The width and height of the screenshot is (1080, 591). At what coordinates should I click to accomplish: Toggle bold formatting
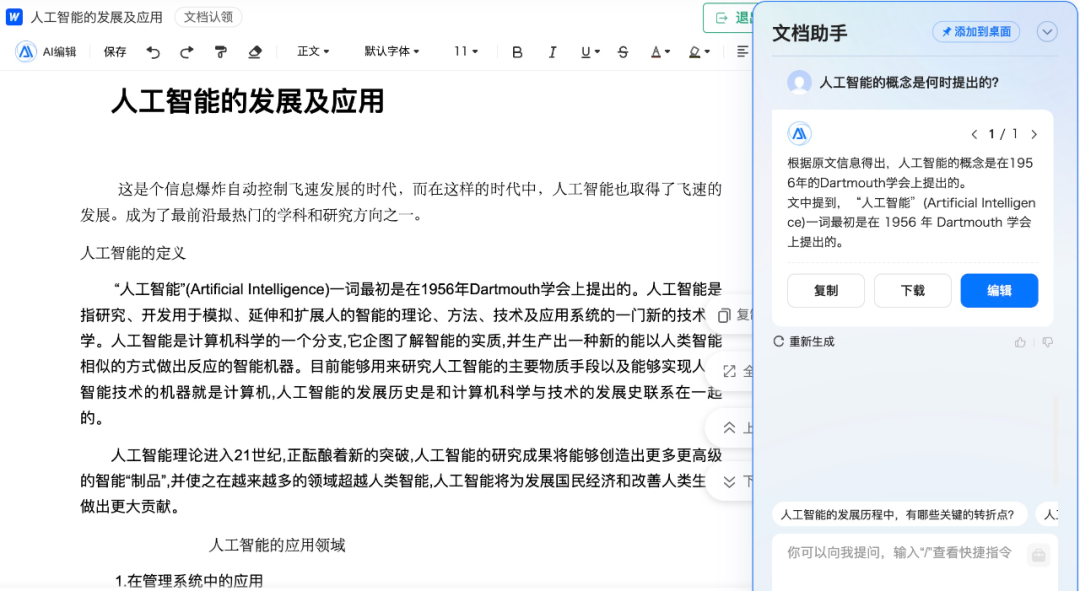tap(517, 51)
